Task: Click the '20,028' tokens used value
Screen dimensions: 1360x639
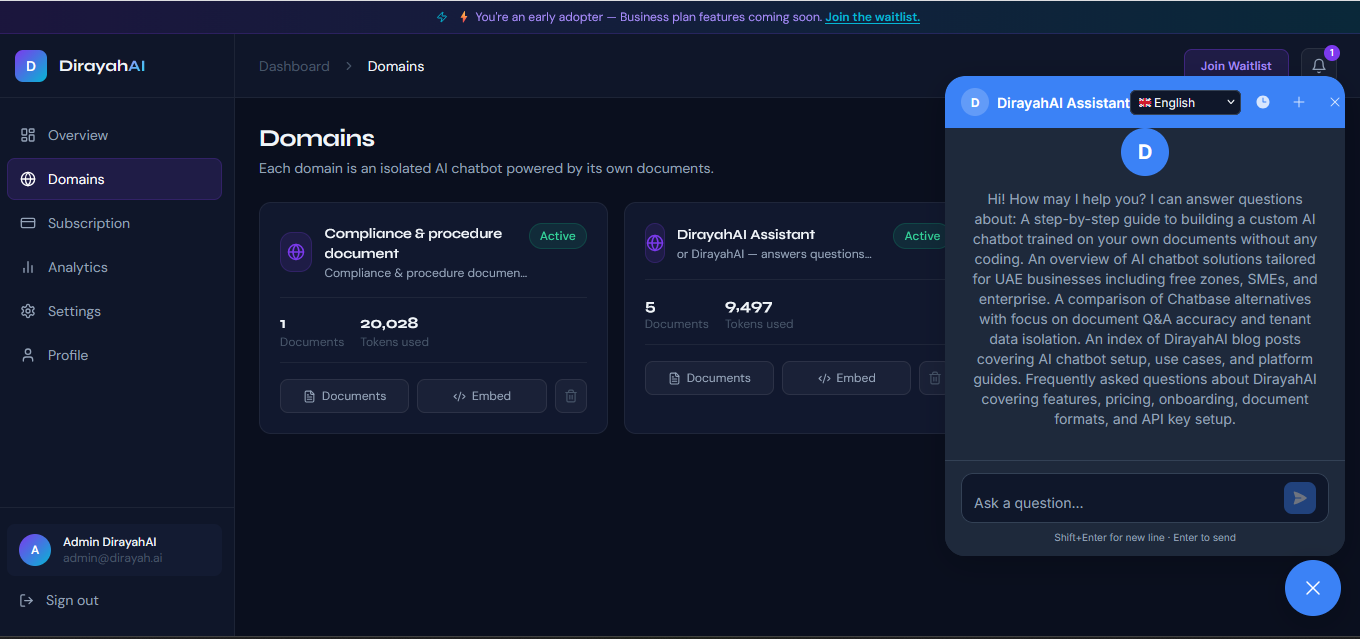Action: 389,323
